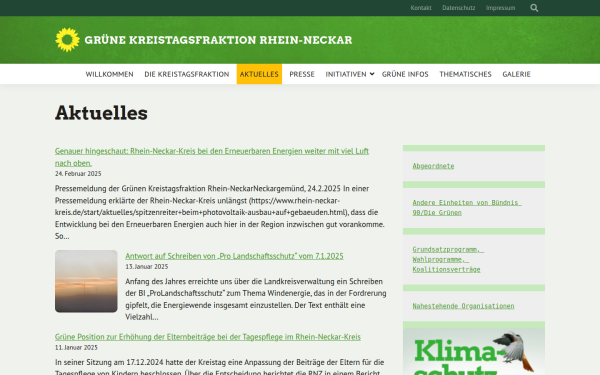Screen dimensions: 600x375
Task: Go to Die Kreistagsfraktion page
Action: click(x=187, y=74)
